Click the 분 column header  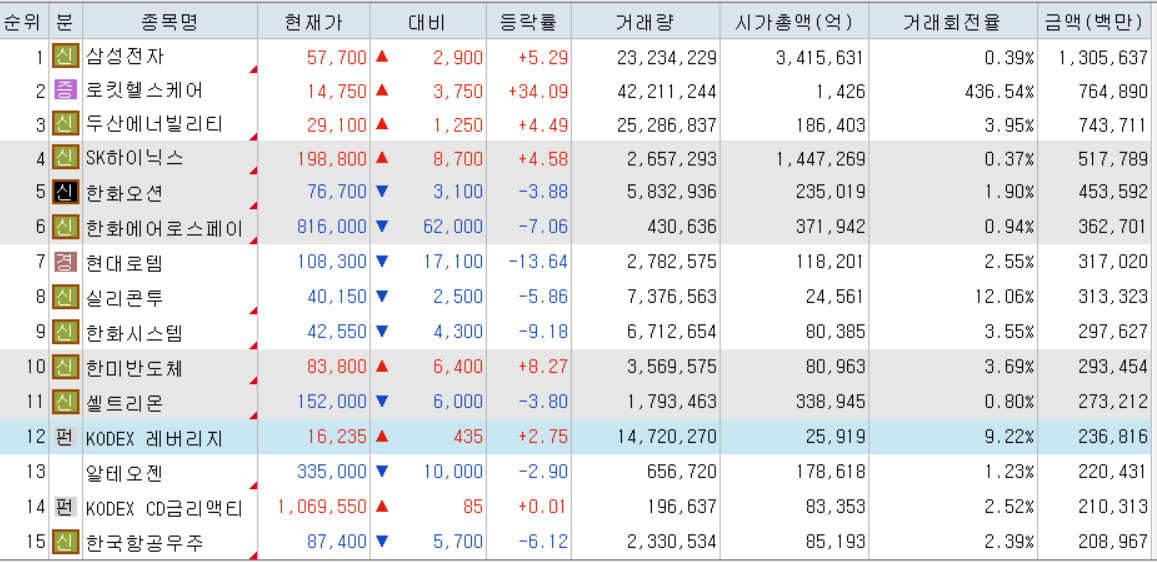pyautogui.click(x=65, y=21)
